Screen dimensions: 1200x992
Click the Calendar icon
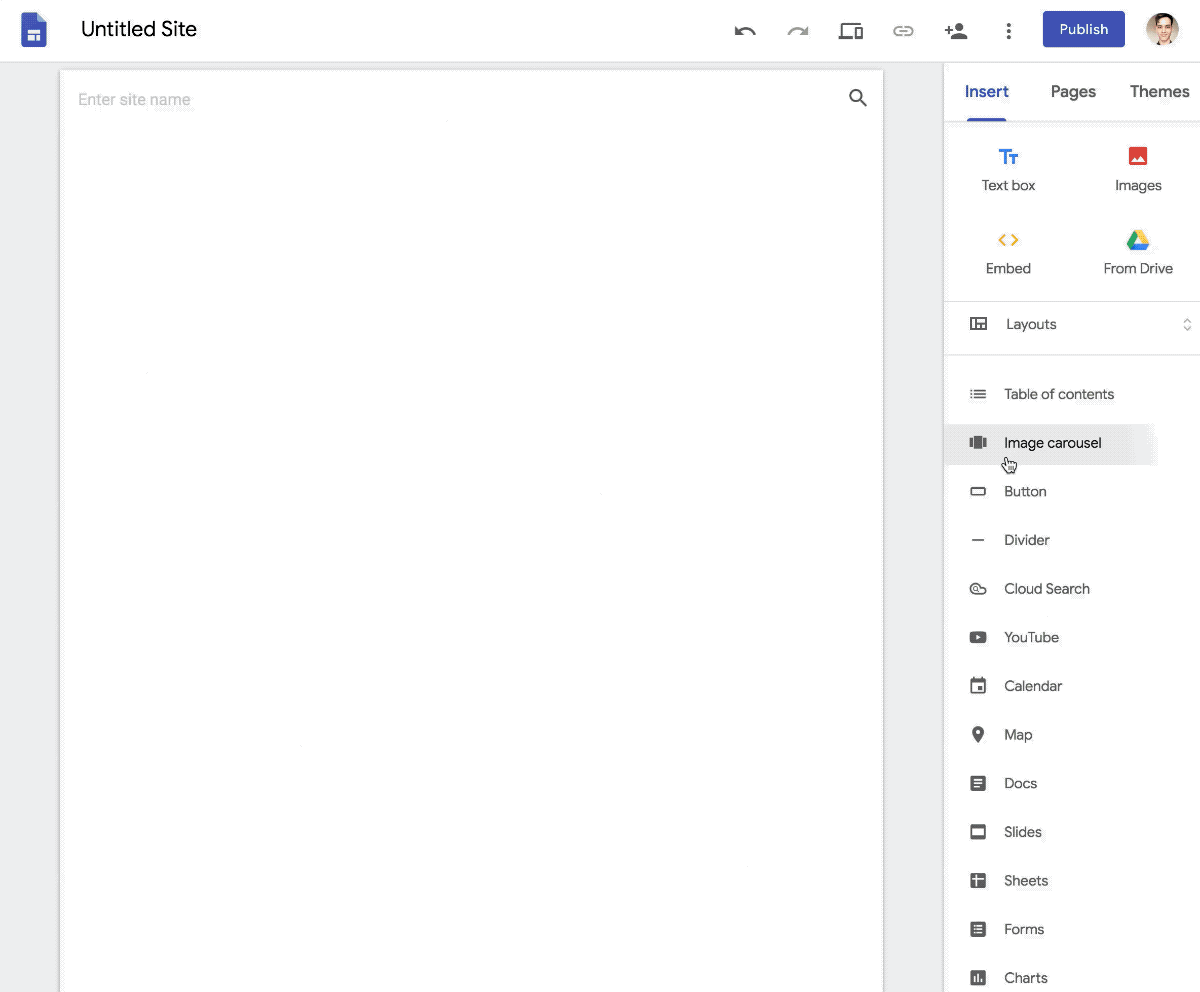[x=978, y=686]
